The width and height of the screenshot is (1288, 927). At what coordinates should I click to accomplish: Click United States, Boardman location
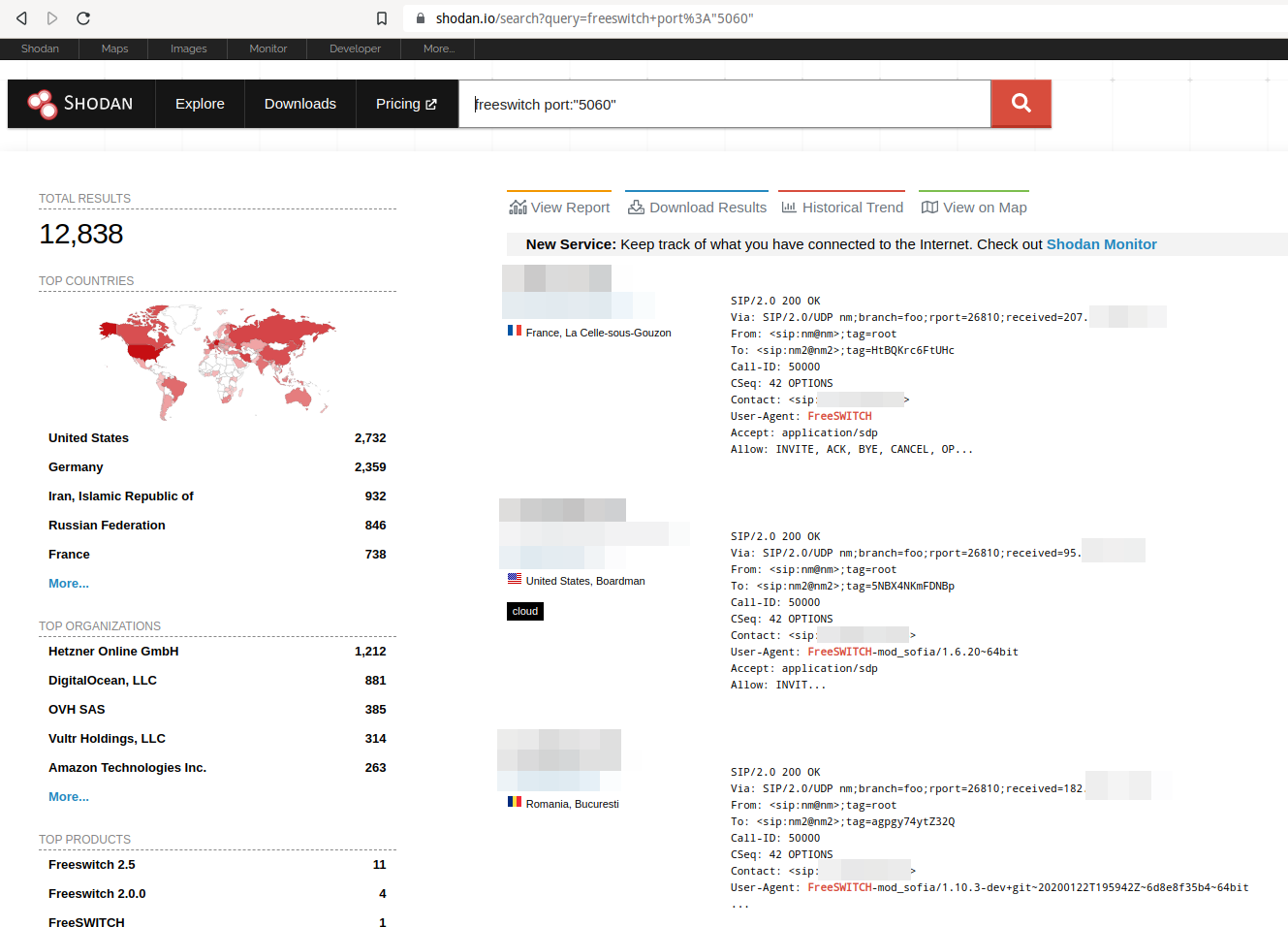click(x=585, y=581)
